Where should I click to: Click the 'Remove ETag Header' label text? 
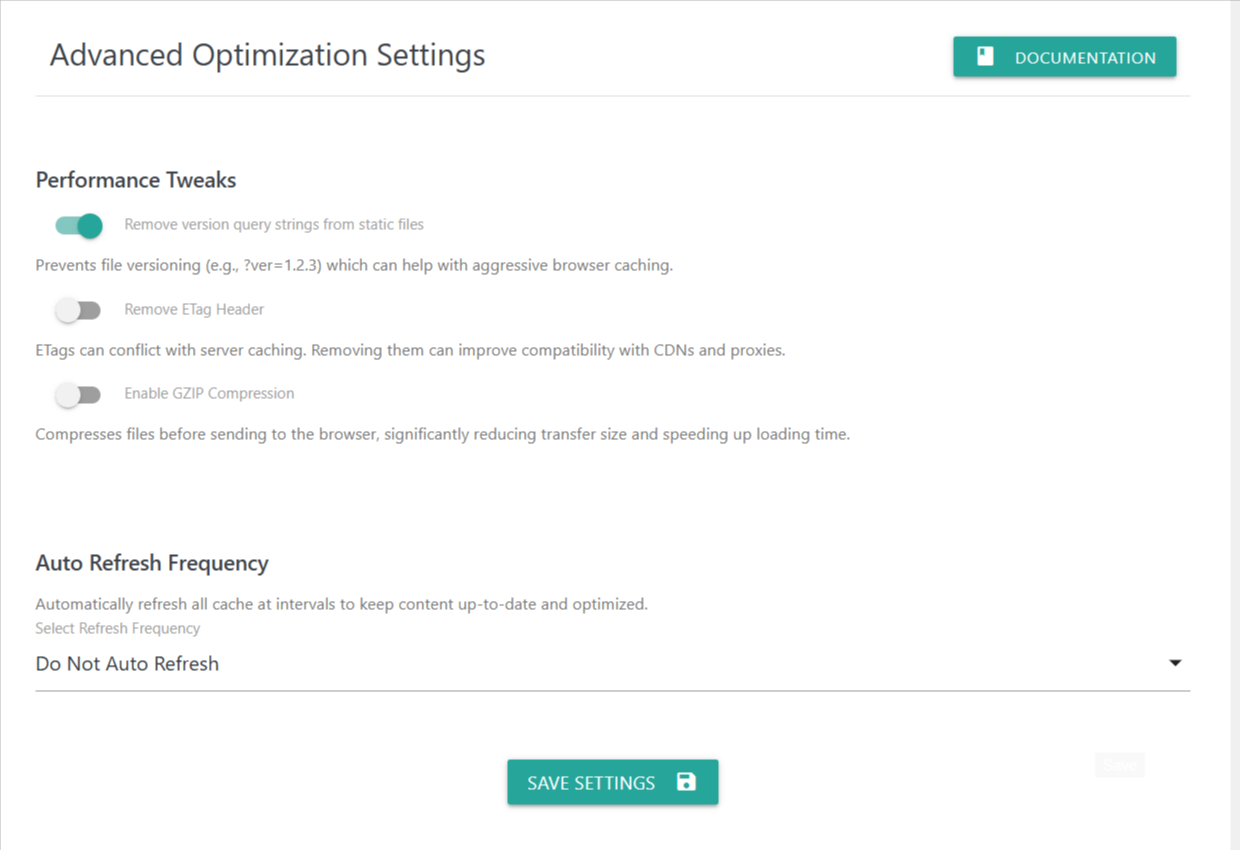coord(194,310)
